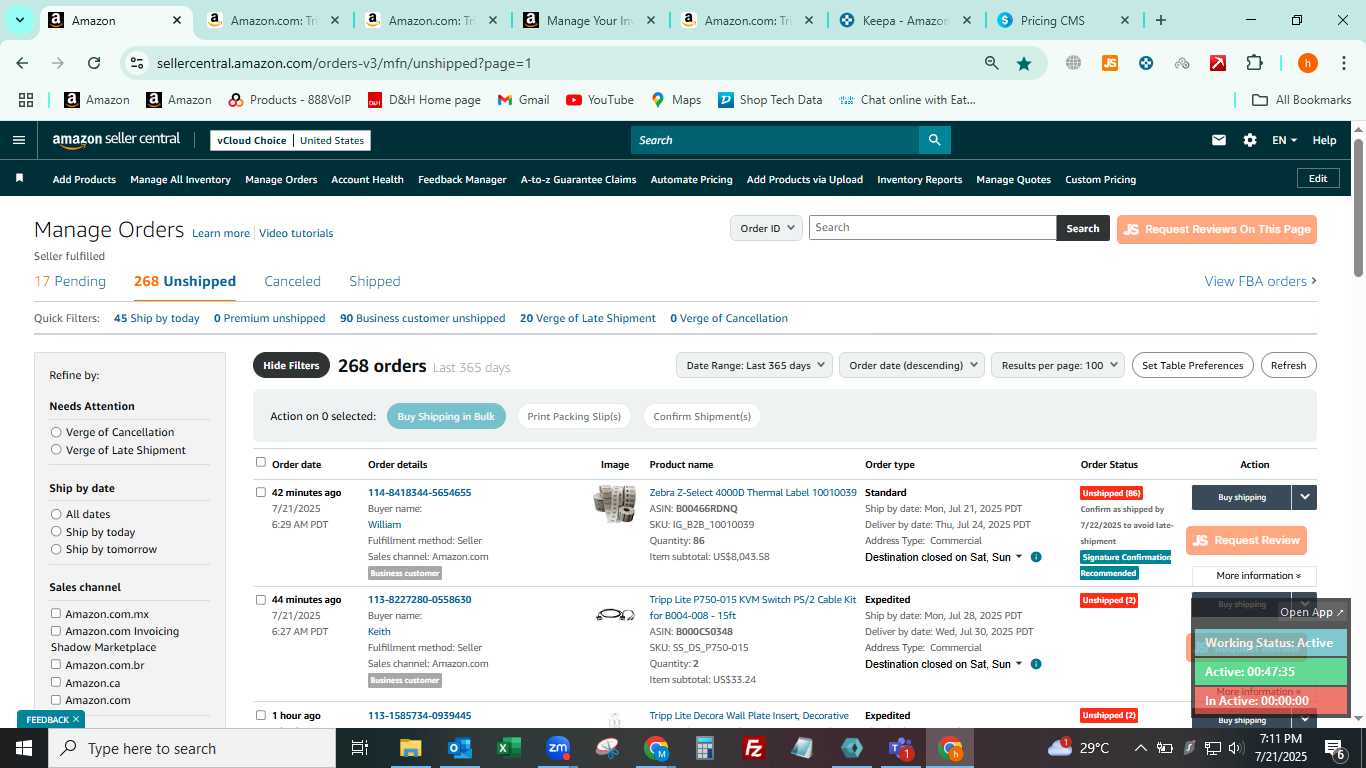
Task: Open Calculator from the taskbar
Action: (x=705, y=748)
